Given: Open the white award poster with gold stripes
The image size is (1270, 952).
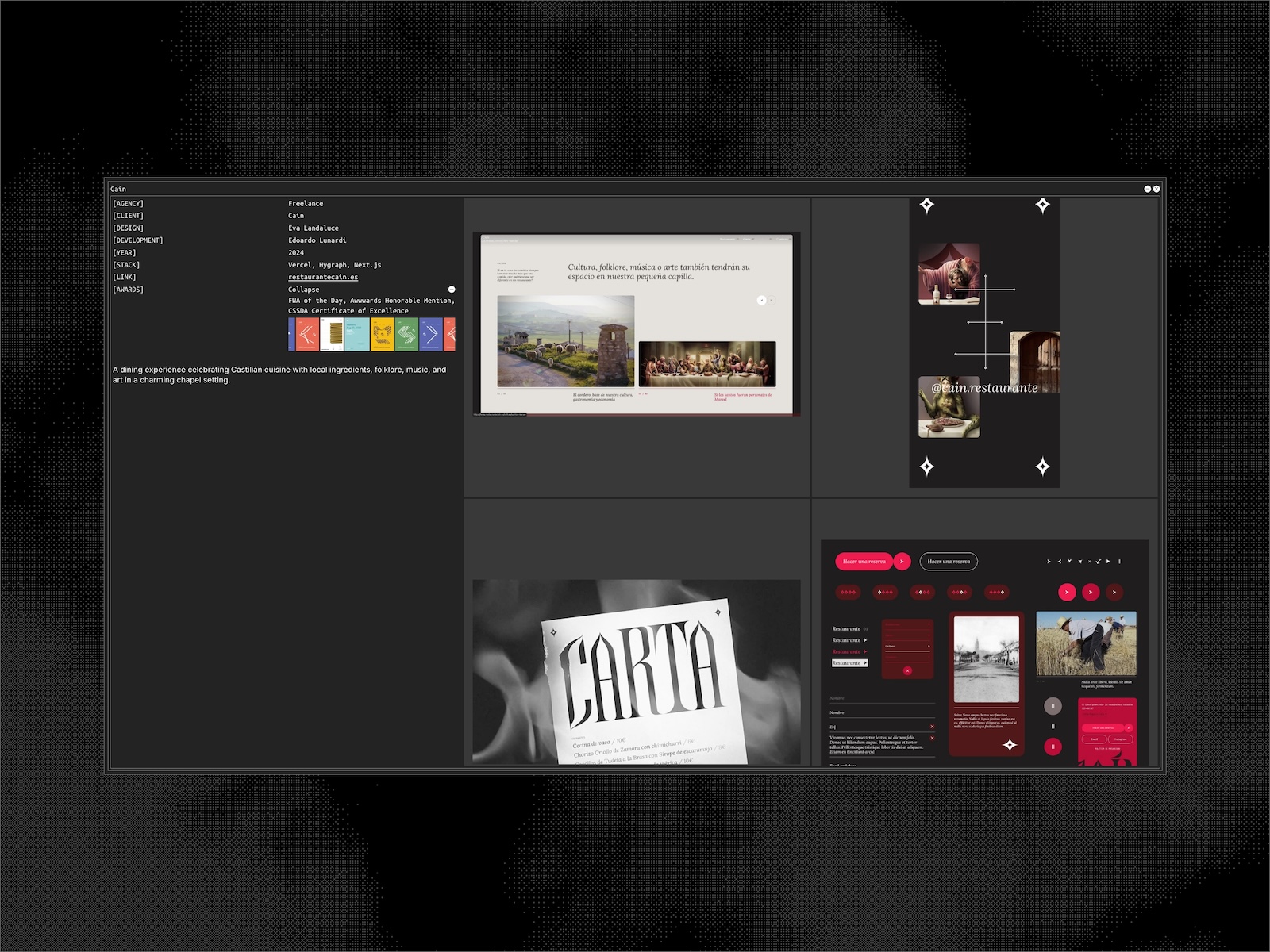Looking at the screenshot, I should tap(332, 335).
